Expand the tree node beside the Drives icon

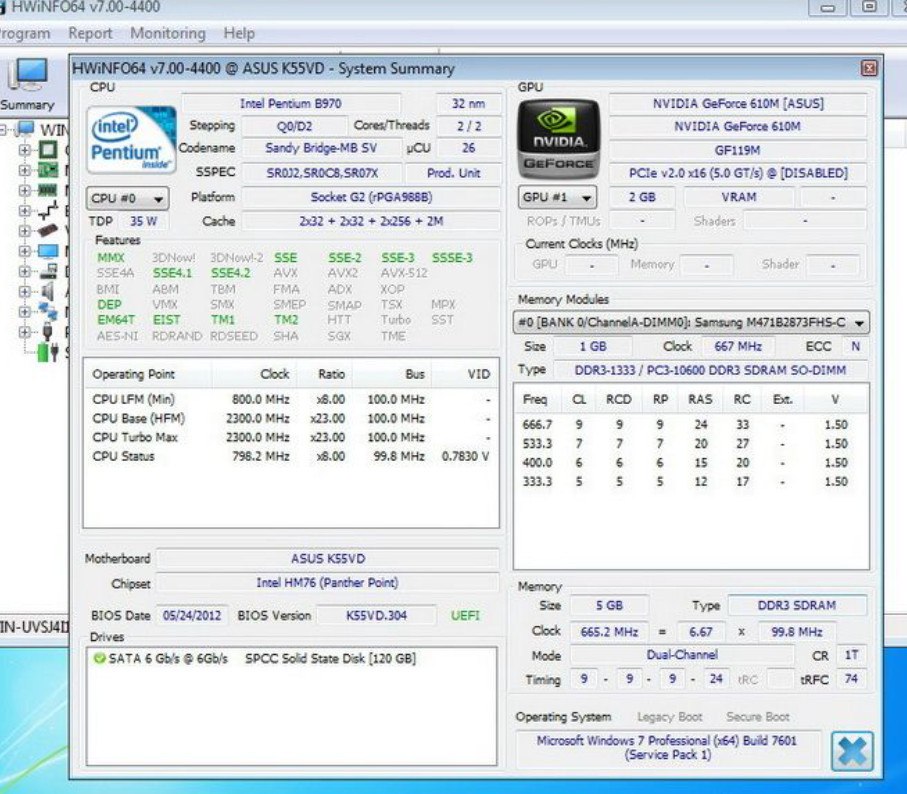(24, 271)
